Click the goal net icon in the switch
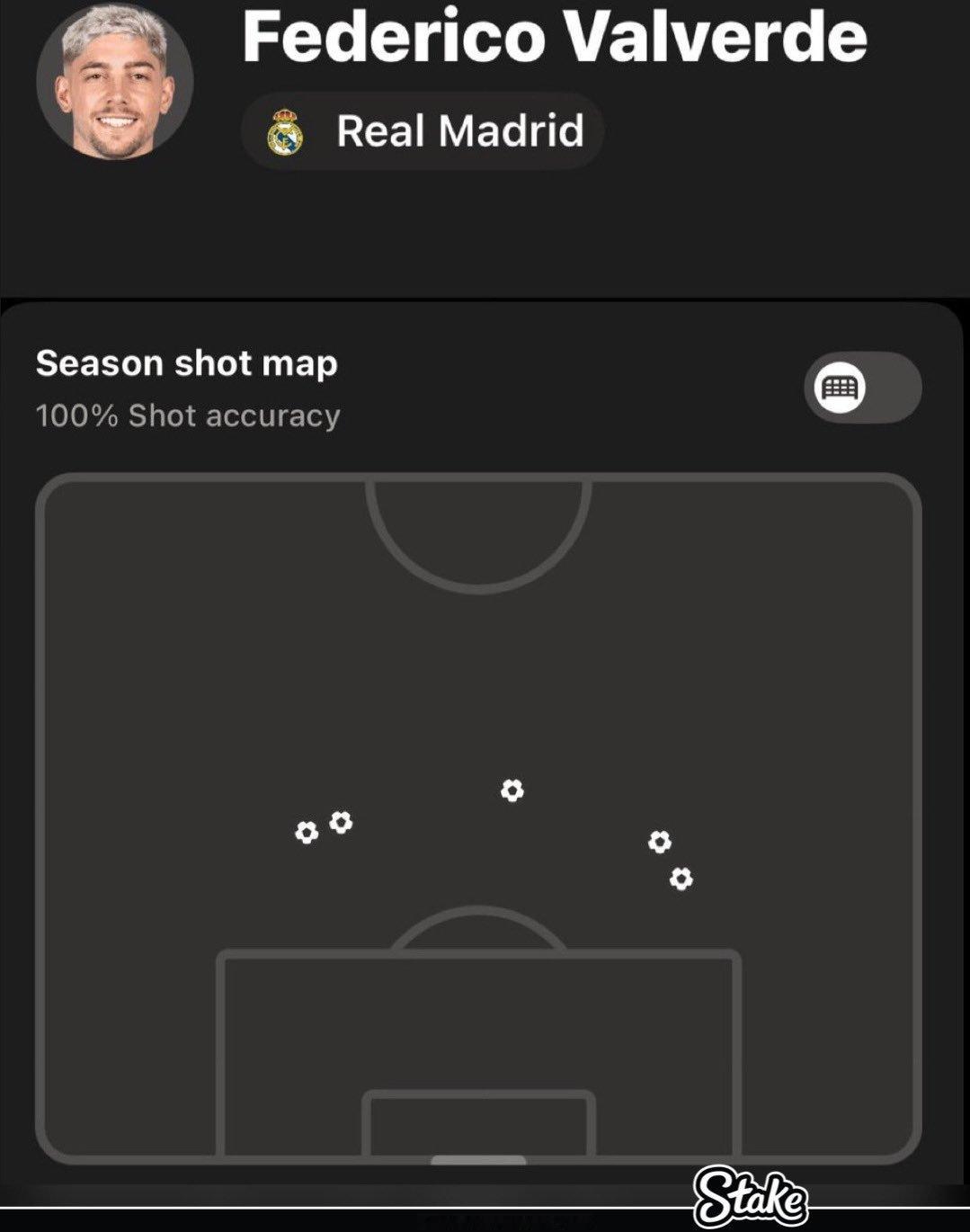The width and height of the screenshot is (970, 1232). [x=840, y=388]
